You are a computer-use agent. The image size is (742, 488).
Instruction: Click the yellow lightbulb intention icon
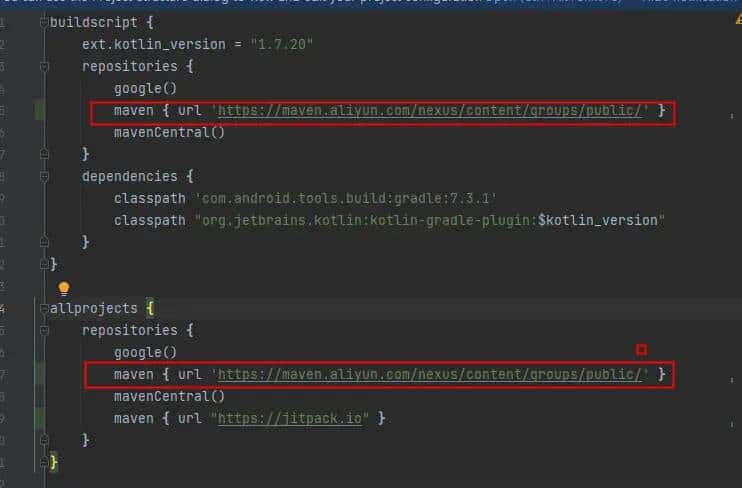[x=64, y=288]
